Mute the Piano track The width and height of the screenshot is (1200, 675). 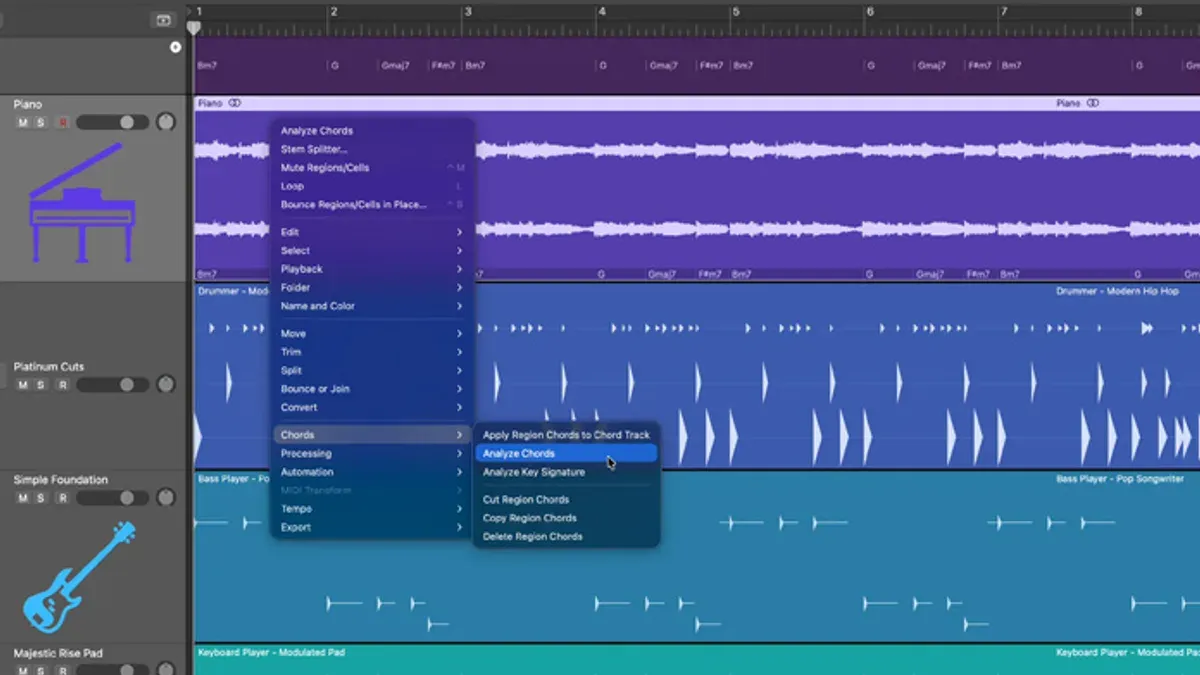point(23,122)
